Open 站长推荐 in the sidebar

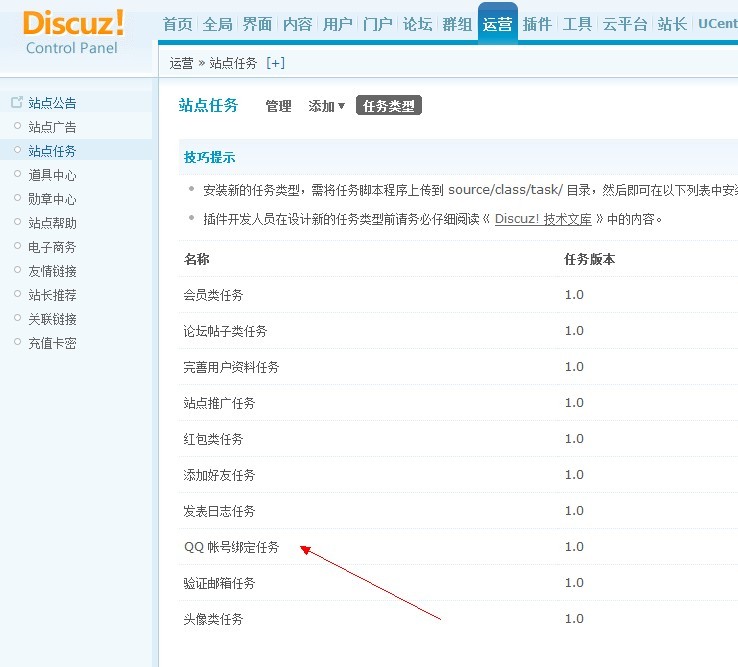pyautogui.click(x=52, y=295)
